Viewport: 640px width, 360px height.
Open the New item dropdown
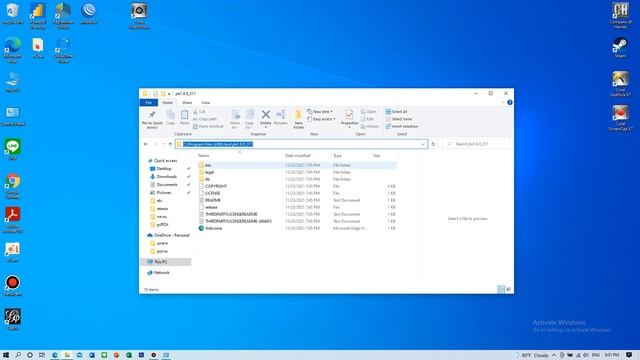point(320,111)
